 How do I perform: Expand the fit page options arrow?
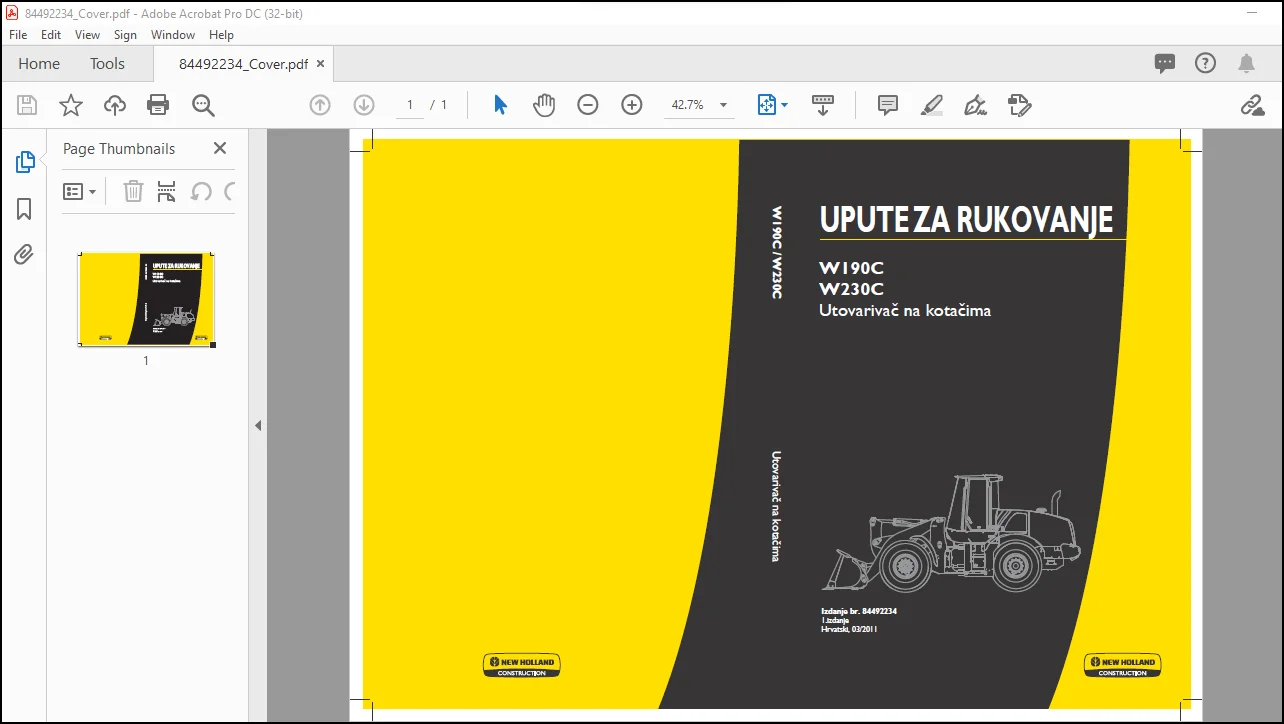coord(785,105)
